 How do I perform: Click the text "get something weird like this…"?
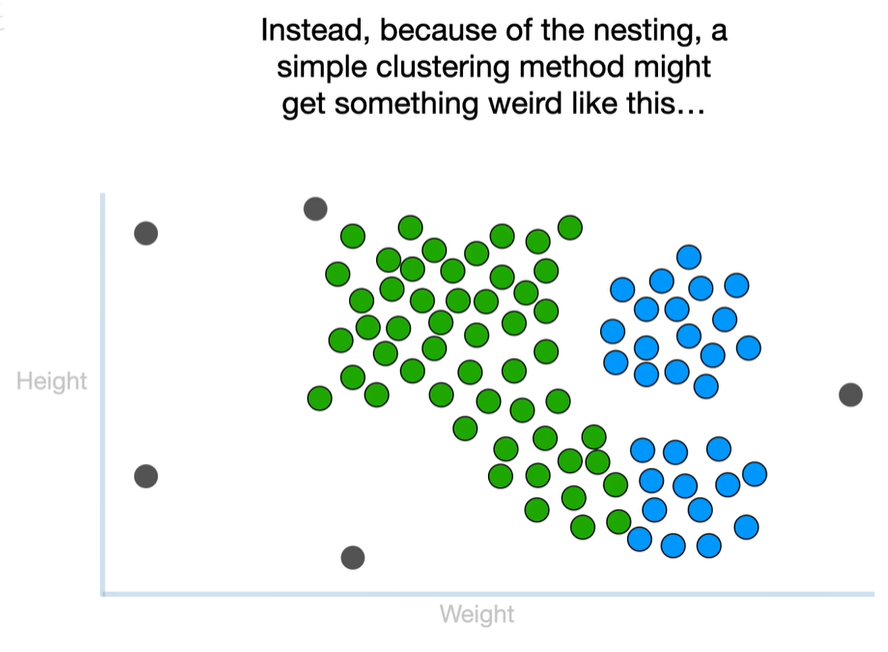pos(493,104)
